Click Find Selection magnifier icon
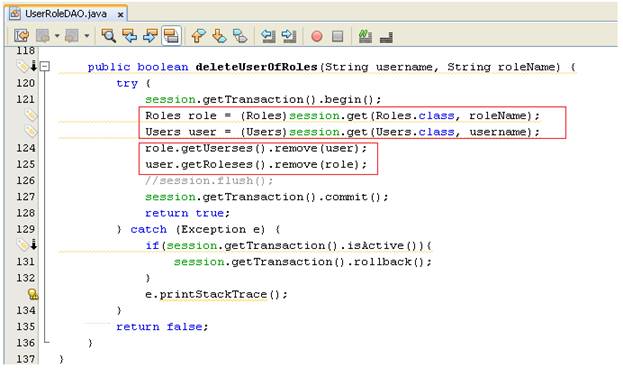 click(x=108, y=36)
